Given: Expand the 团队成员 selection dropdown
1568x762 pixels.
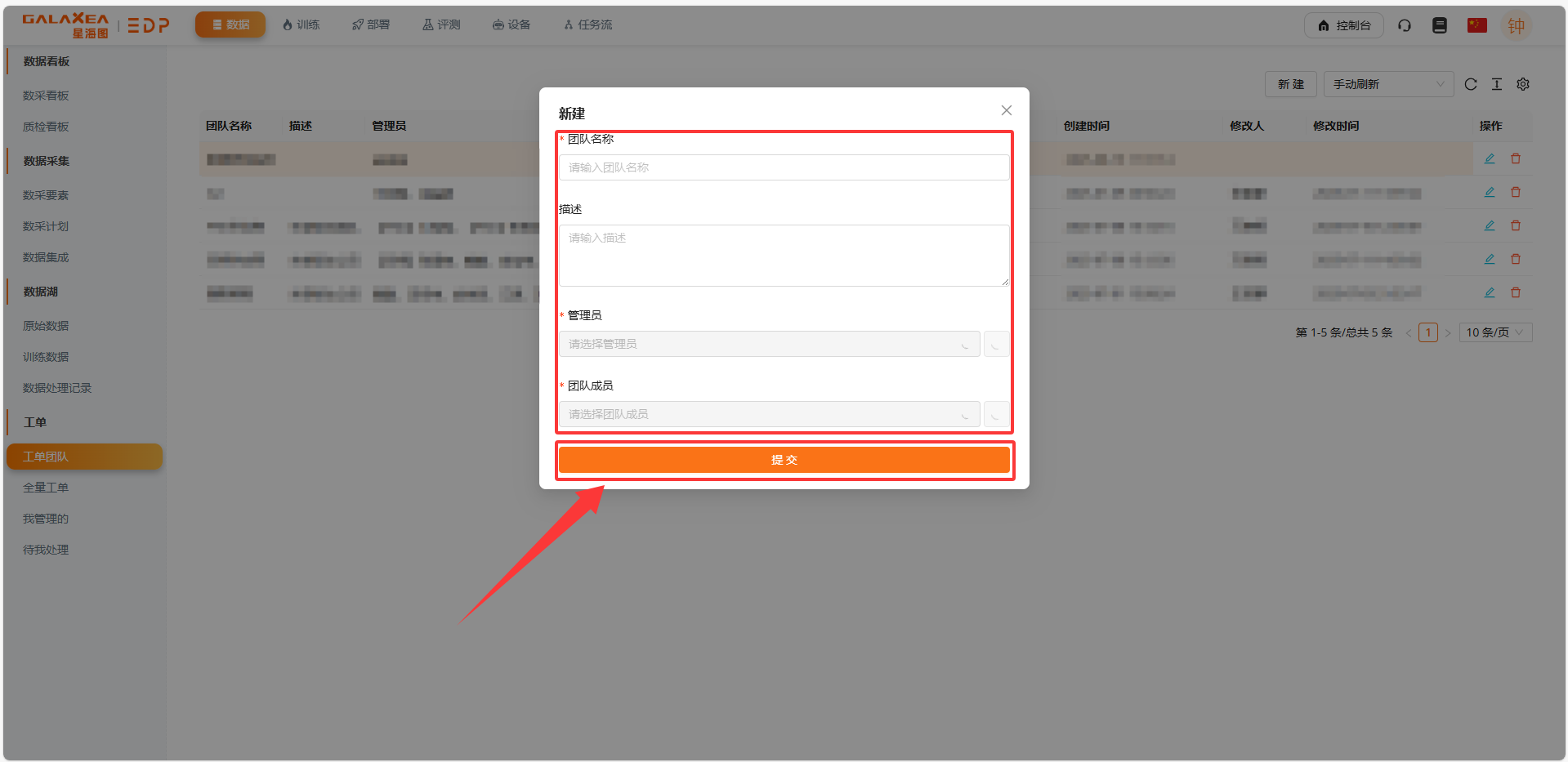Looking at the screenshot, I should point(768,414).
